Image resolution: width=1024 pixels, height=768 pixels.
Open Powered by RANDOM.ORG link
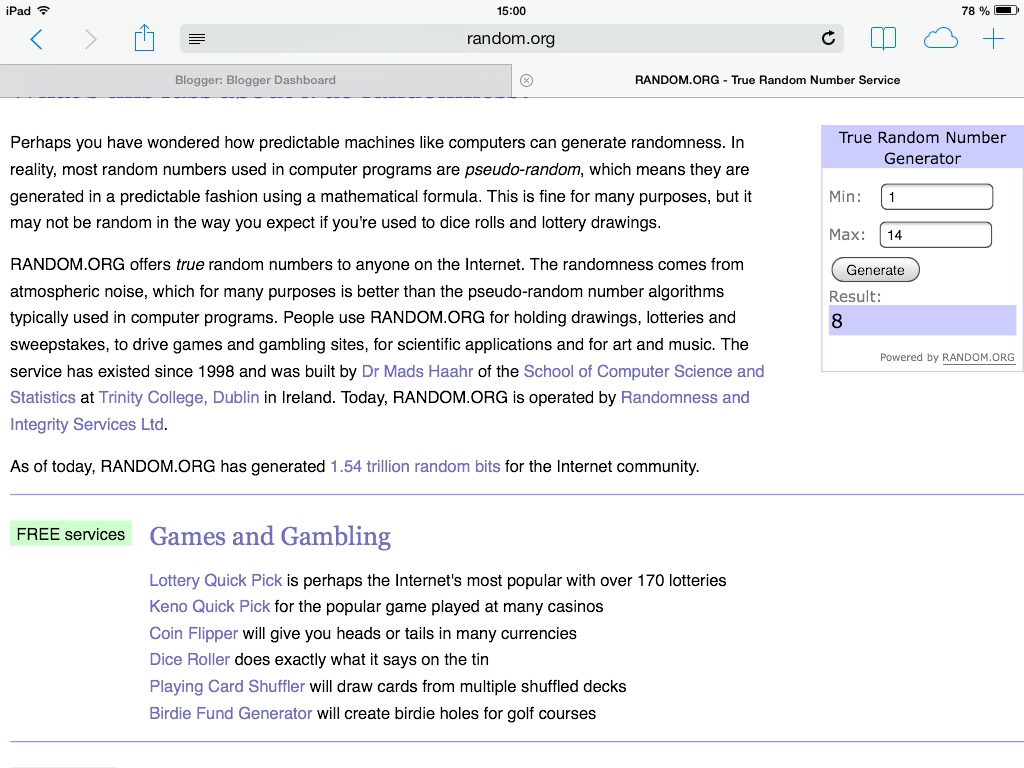[978, 357]
